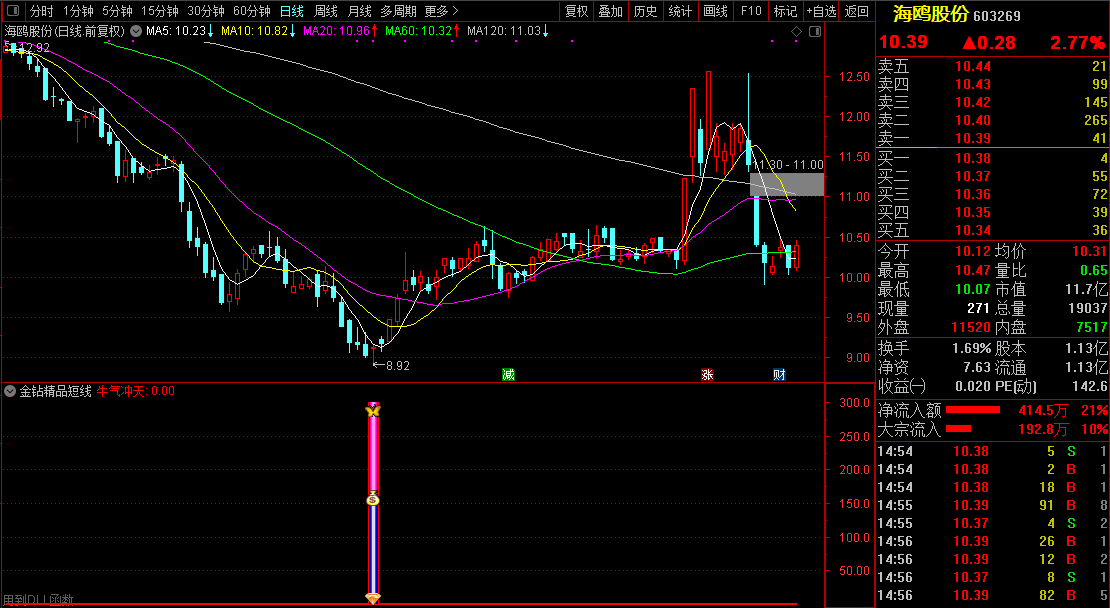Click the panel layout icon in chart header
1110x608 pixels.
tap(814, 31)
